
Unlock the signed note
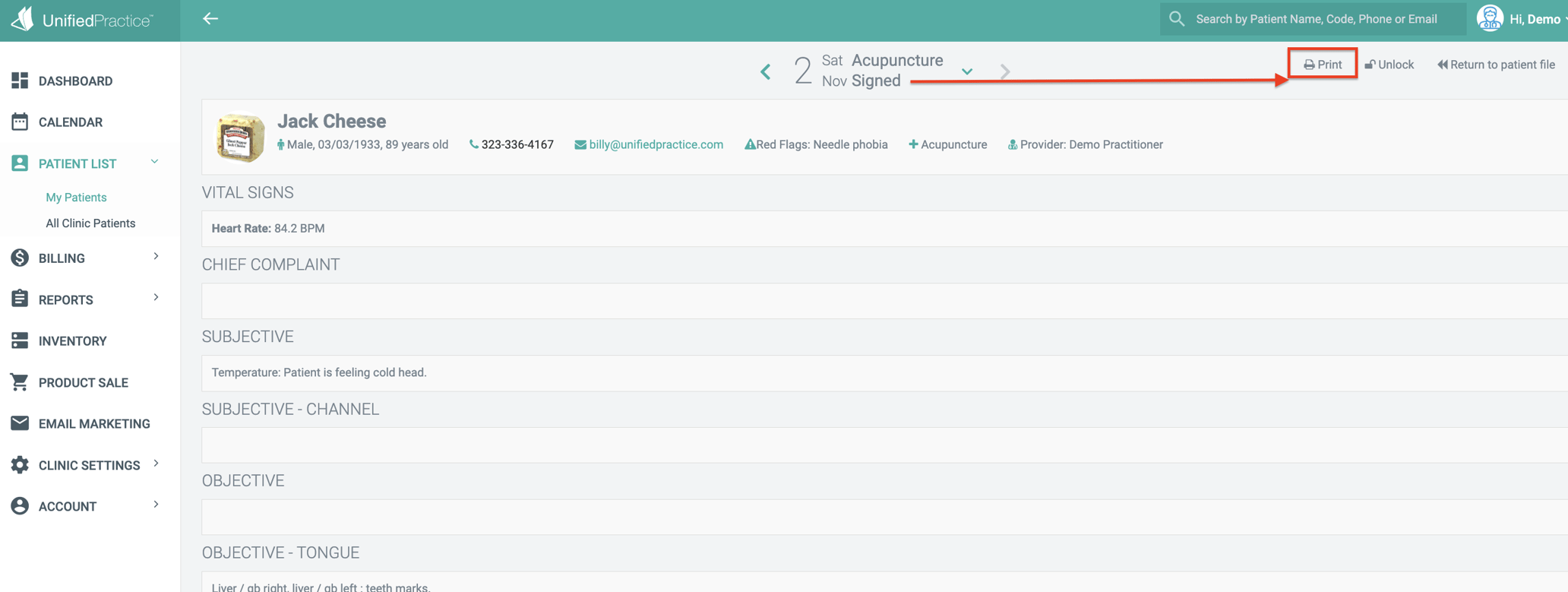1389,65
